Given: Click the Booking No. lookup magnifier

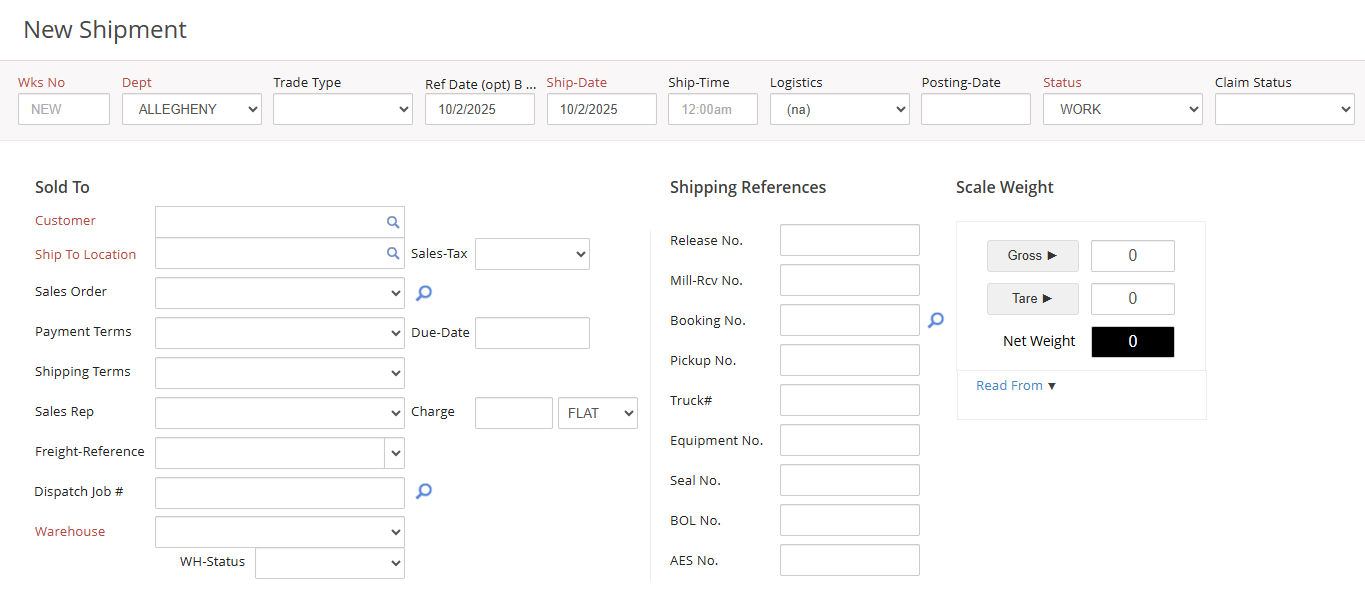Looking at the screenshot, I should [x=936, y=320].
